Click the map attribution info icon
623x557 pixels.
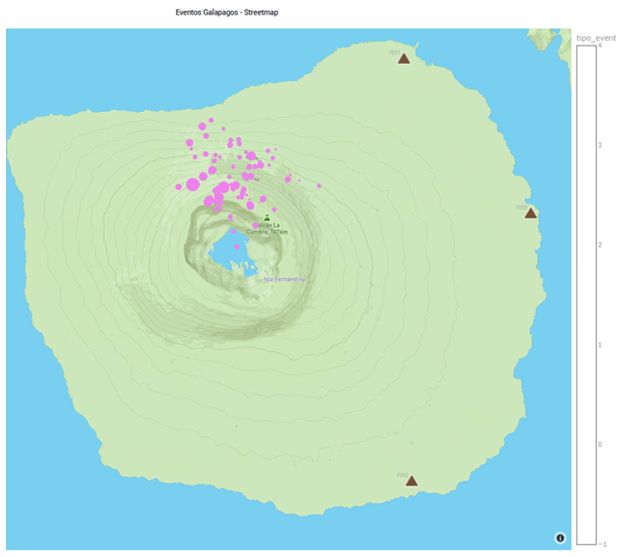tap(560, 538)
